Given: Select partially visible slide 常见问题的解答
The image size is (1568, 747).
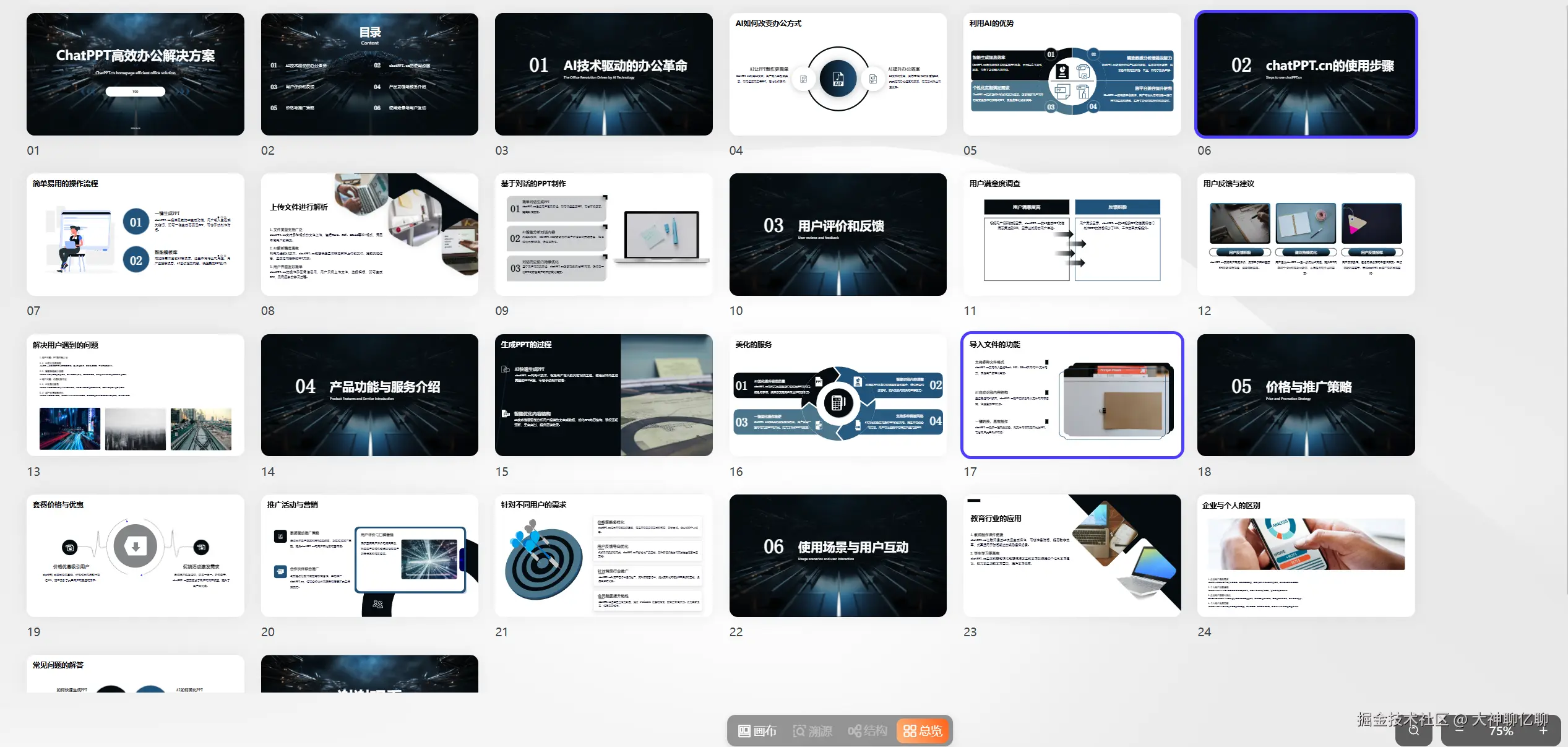Looking at the screenshot, I should pos(135,674).
